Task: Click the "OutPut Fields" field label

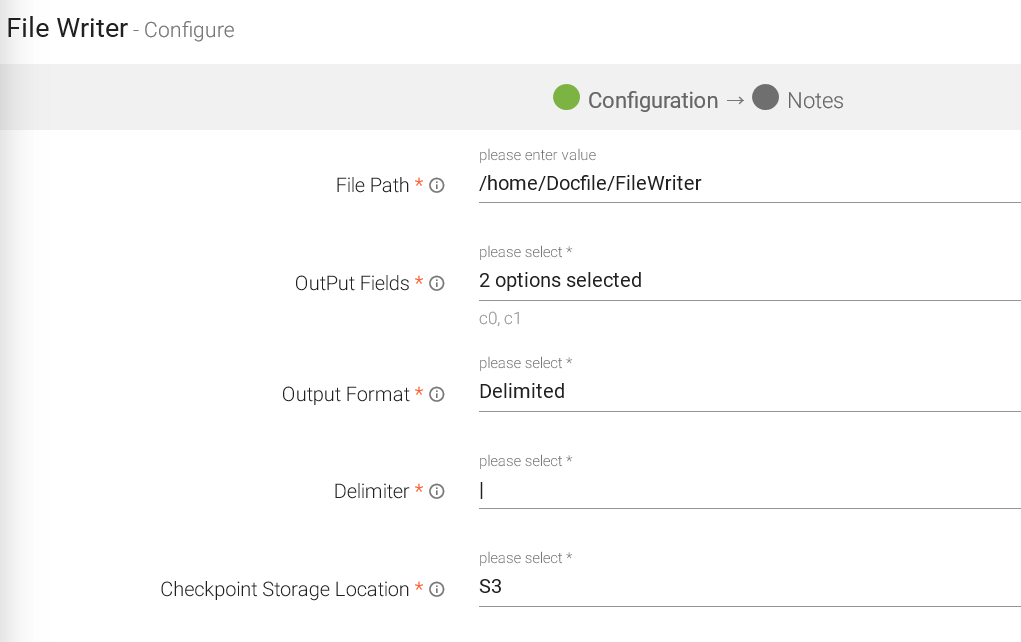Action: pos(352,284)
